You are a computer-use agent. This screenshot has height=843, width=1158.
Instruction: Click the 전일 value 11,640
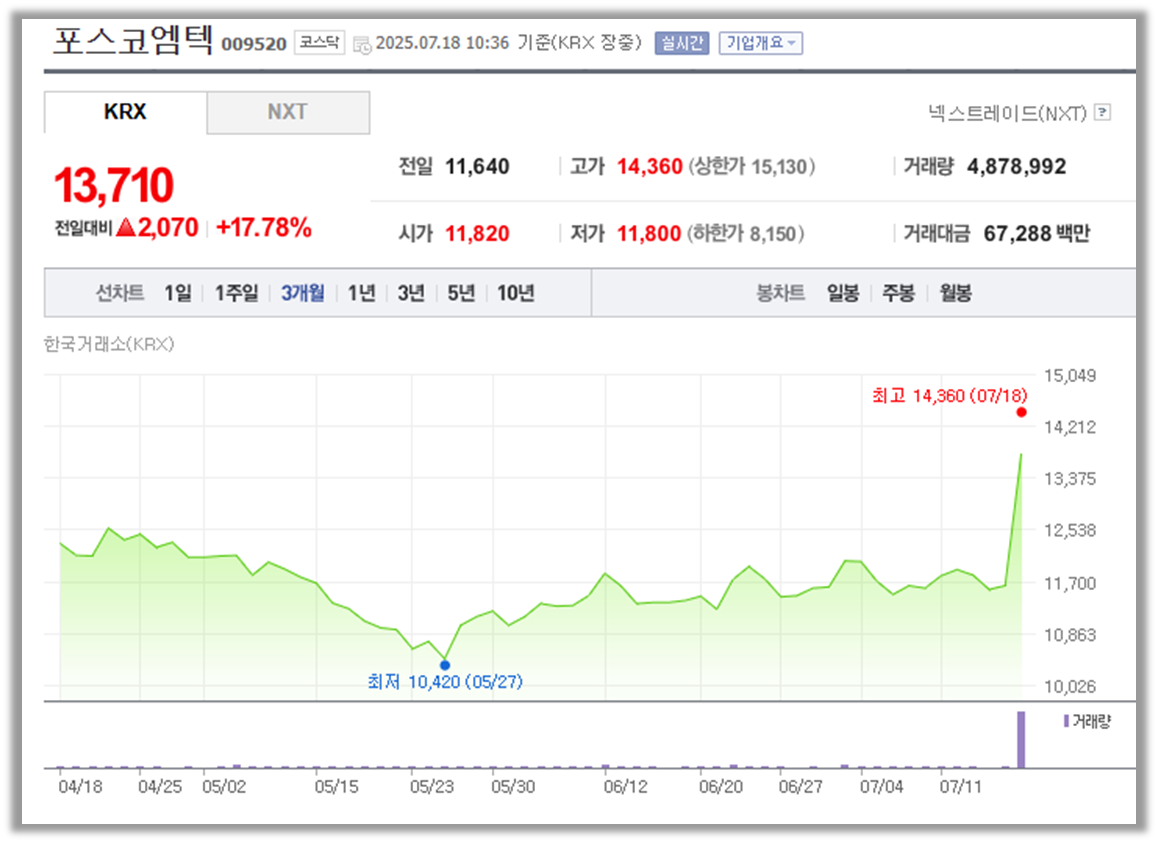477,166
